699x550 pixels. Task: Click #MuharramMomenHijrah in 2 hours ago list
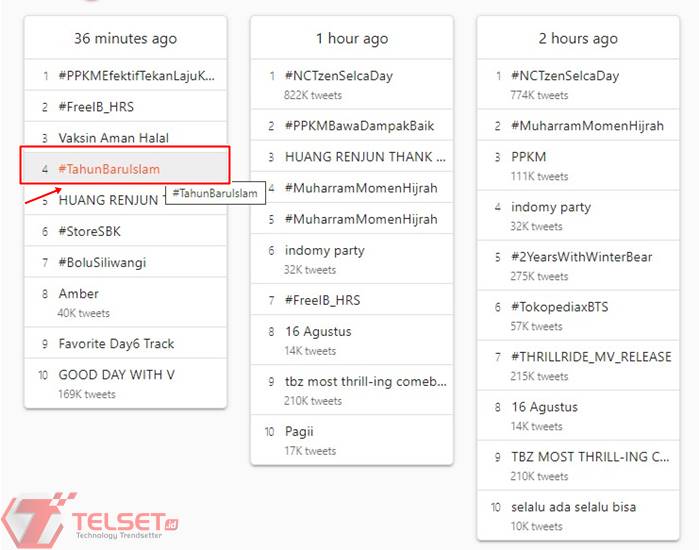[x=587, y=126]
